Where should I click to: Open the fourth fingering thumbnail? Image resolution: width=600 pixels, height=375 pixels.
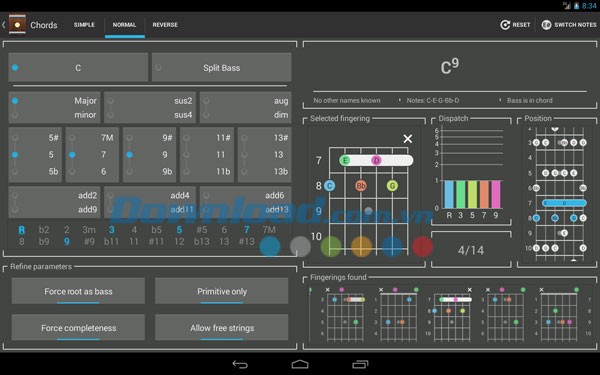click(502, 314)
